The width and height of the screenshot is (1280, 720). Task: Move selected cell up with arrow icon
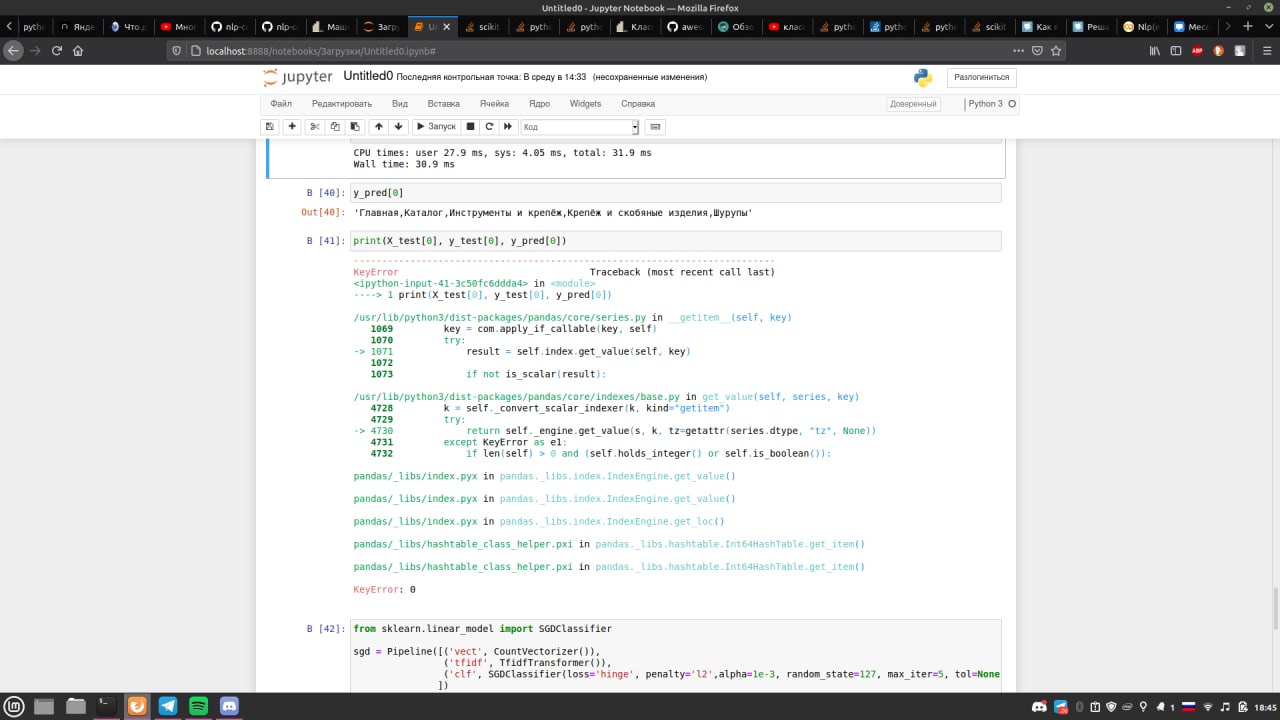click(x=378, y=127)
